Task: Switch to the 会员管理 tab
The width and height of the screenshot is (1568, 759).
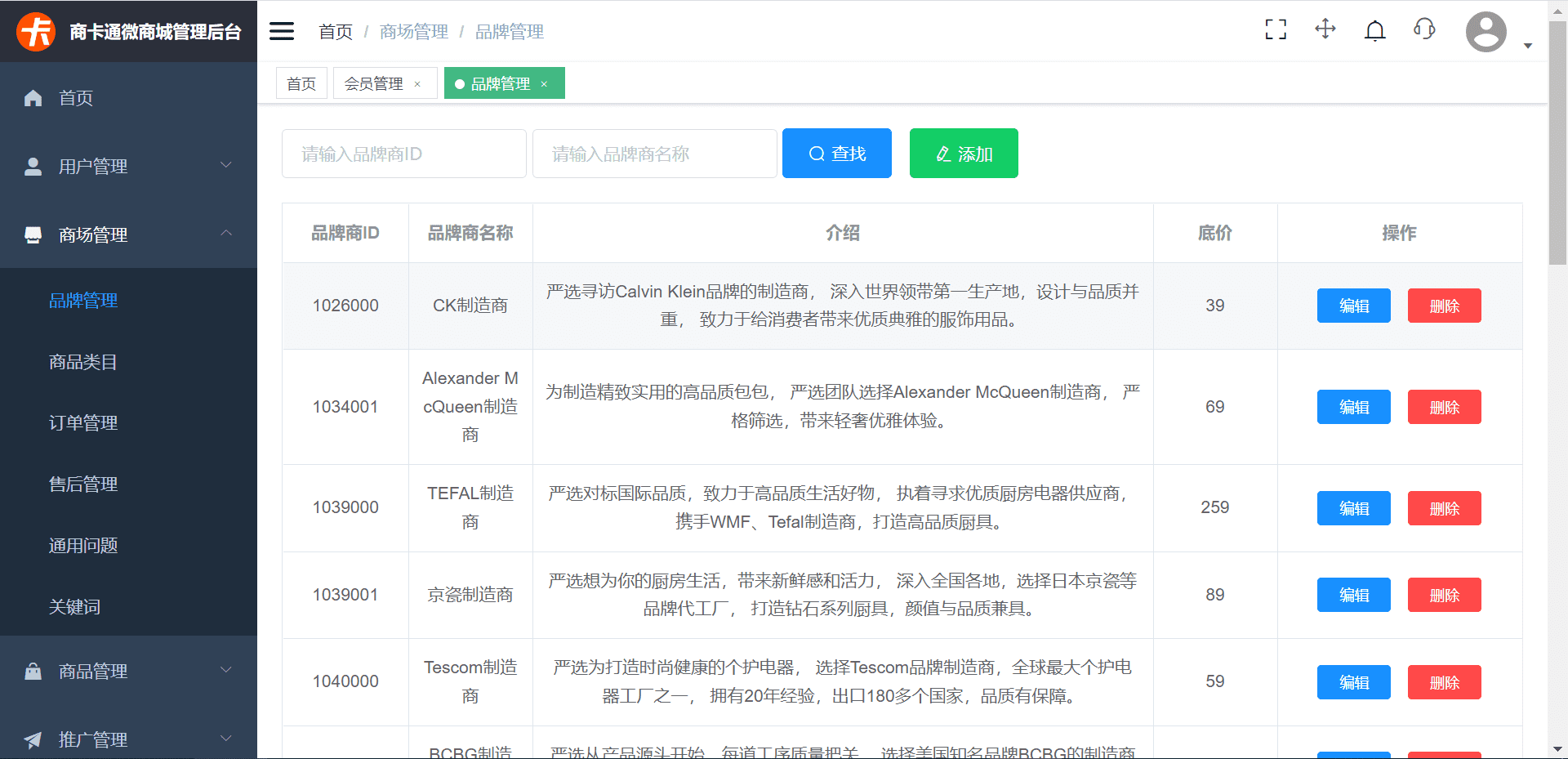Action: pyautogui.click(x=372, y=83)
